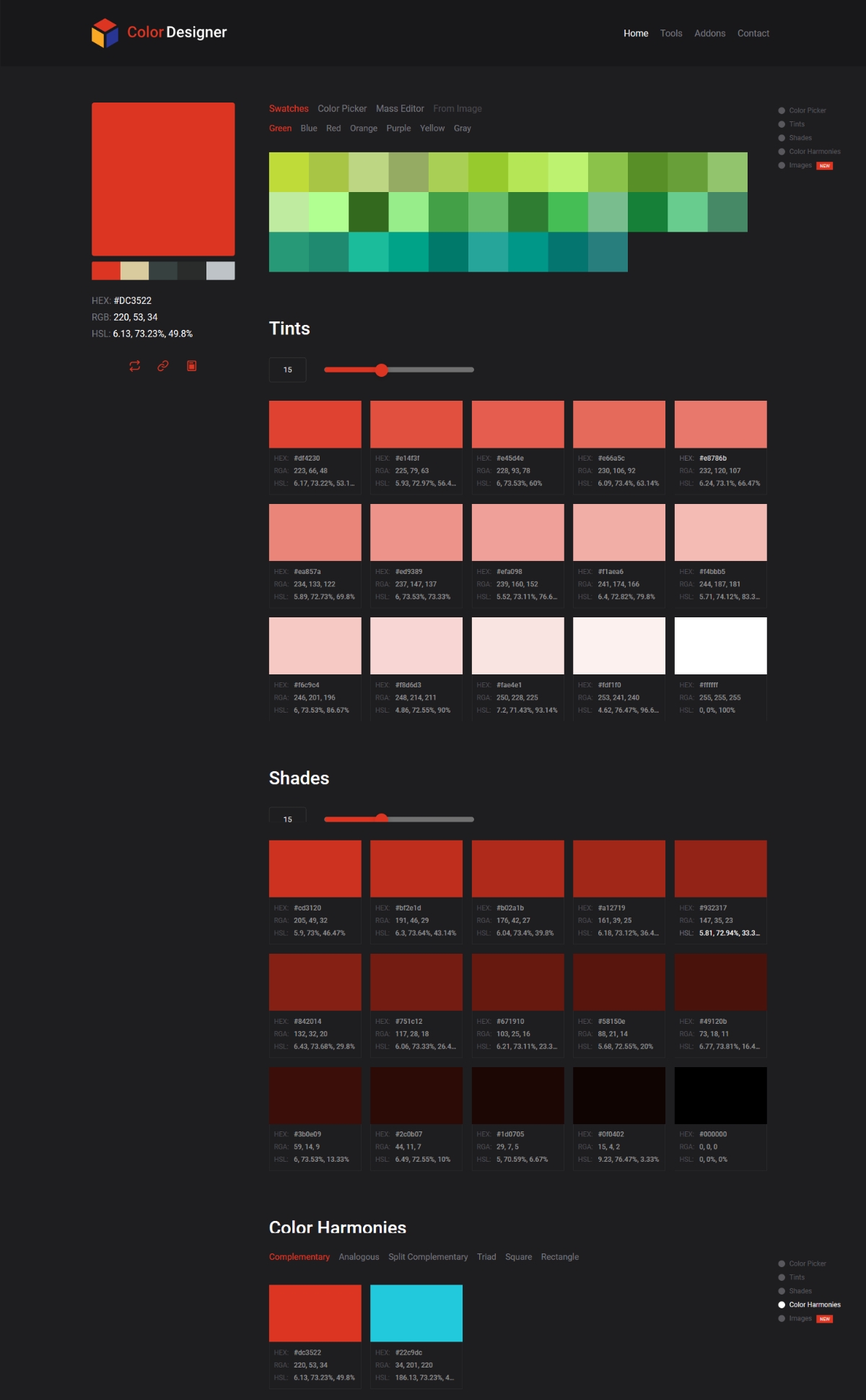The image size is (866, 1400).
Task: Click the swap arrows icon below HSL
Action: (x=135, y=366)
